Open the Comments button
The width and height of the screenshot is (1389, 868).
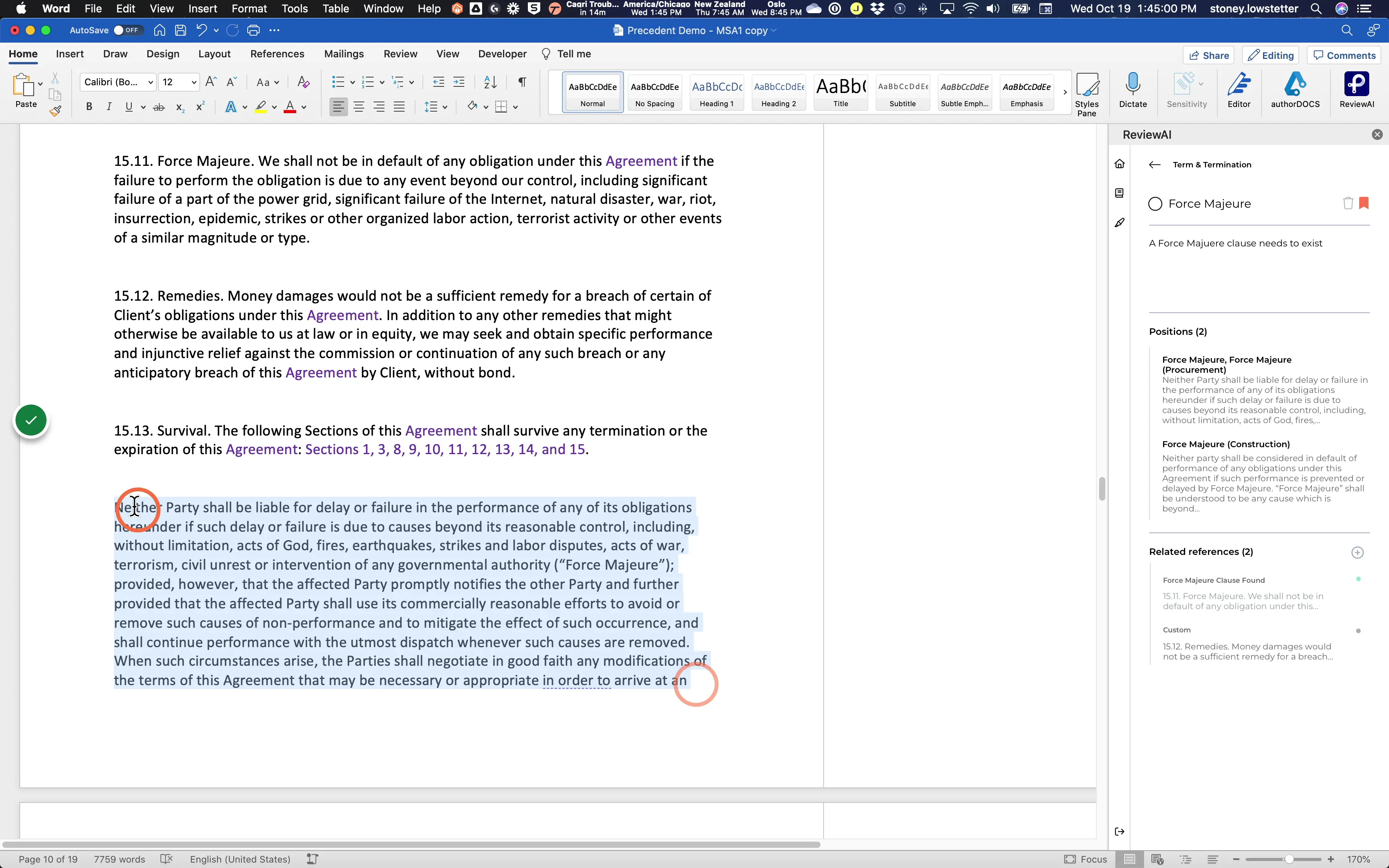pos(1344,55)
